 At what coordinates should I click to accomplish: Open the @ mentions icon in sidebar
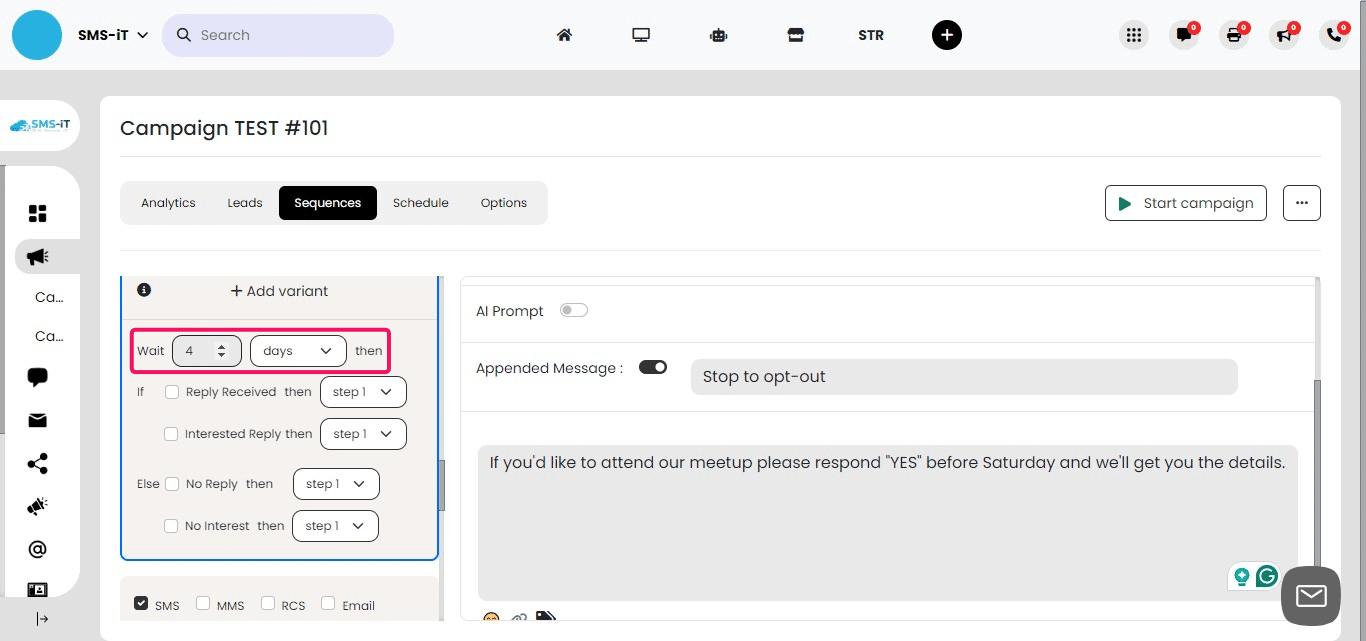[x=37, y=548]
